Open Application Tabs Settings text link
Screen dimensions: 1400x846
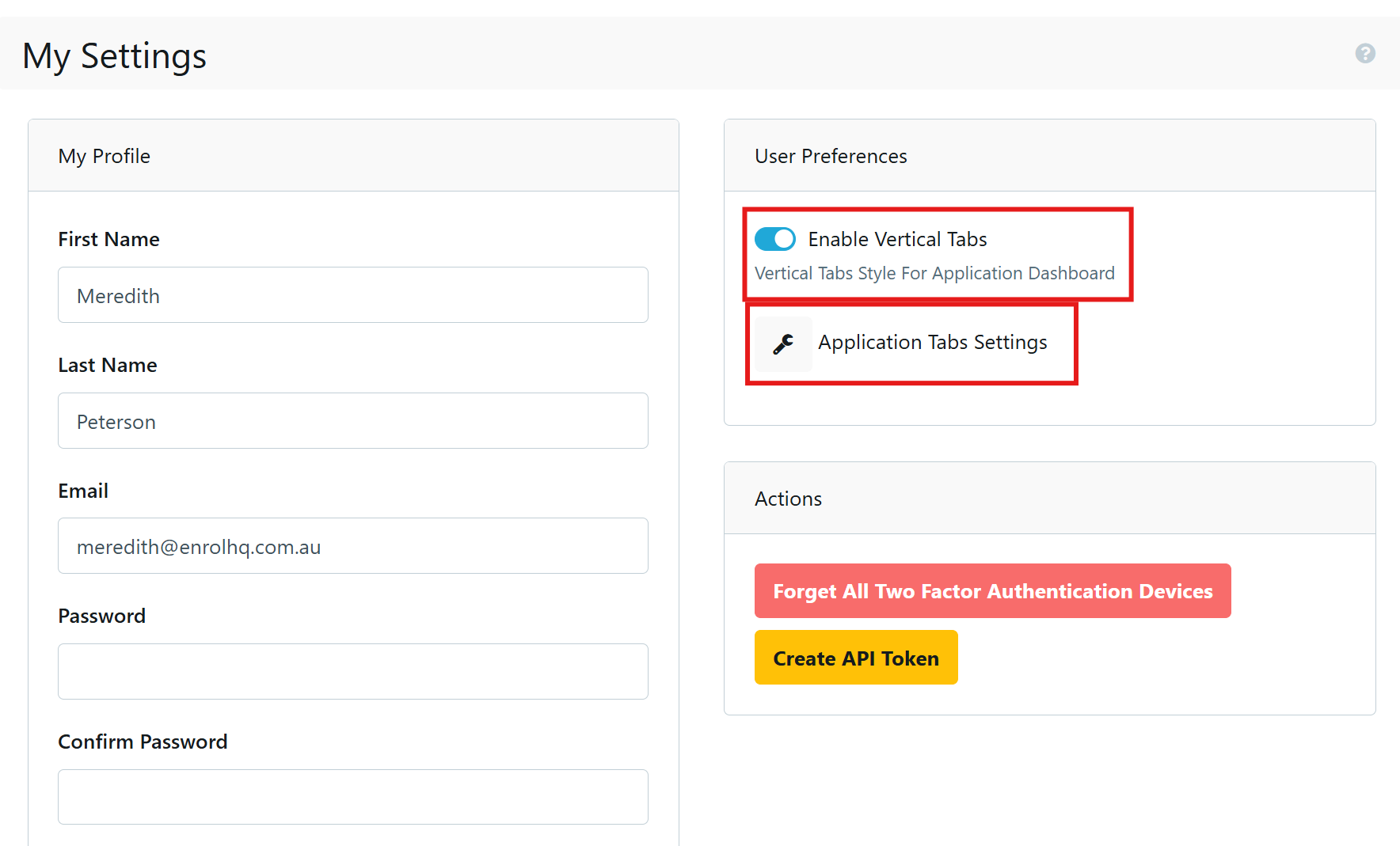tap(932, 343)
